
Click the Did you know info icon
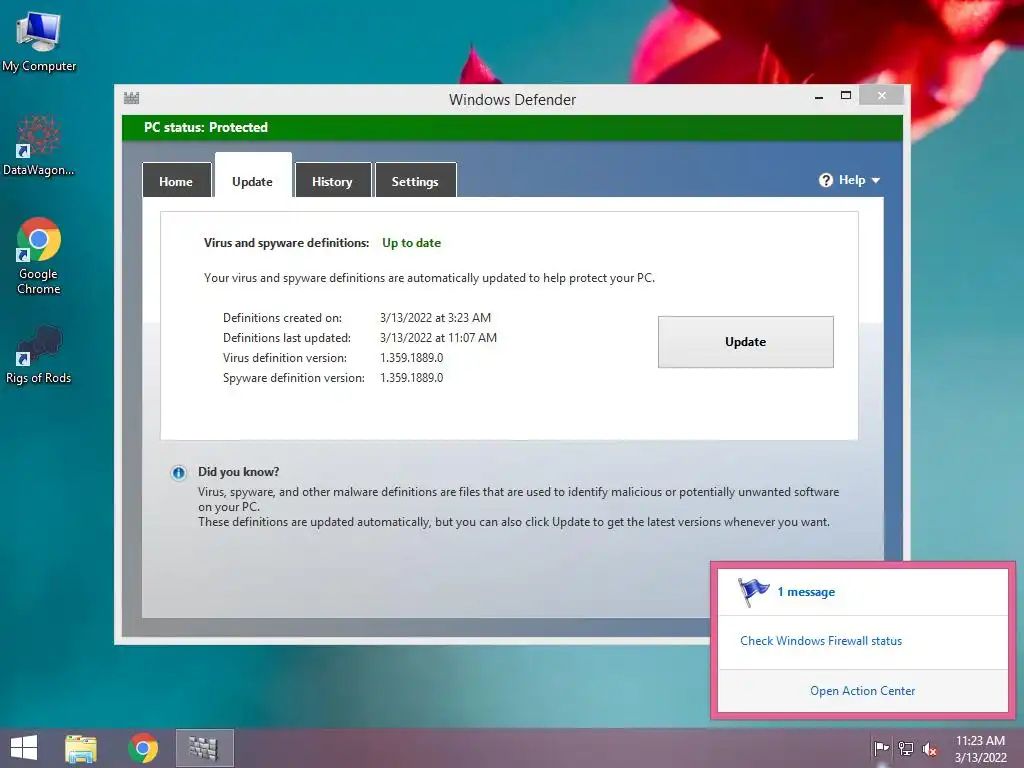[178, 473]
